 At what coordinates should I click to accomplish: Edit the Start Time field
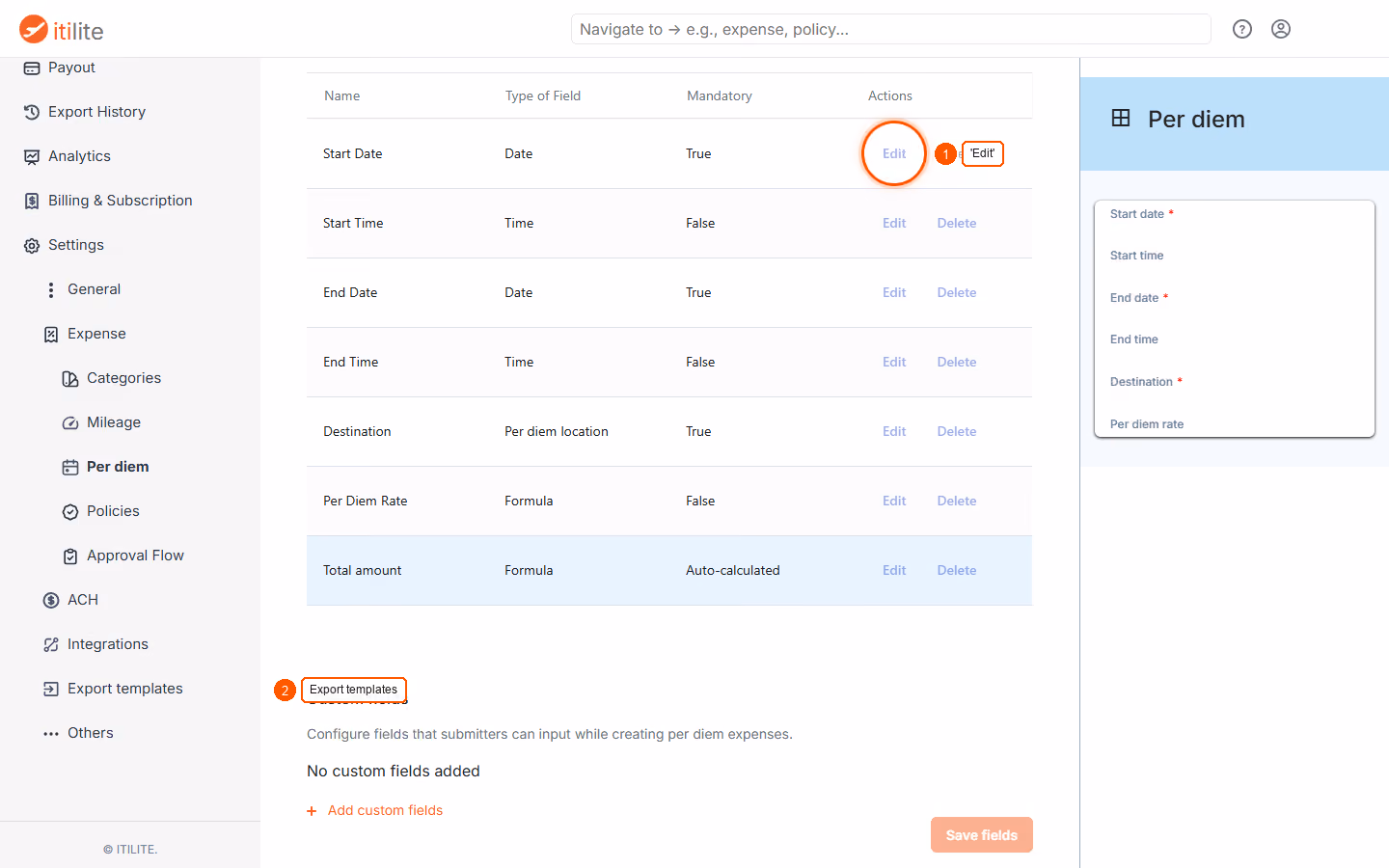point(894,223)
